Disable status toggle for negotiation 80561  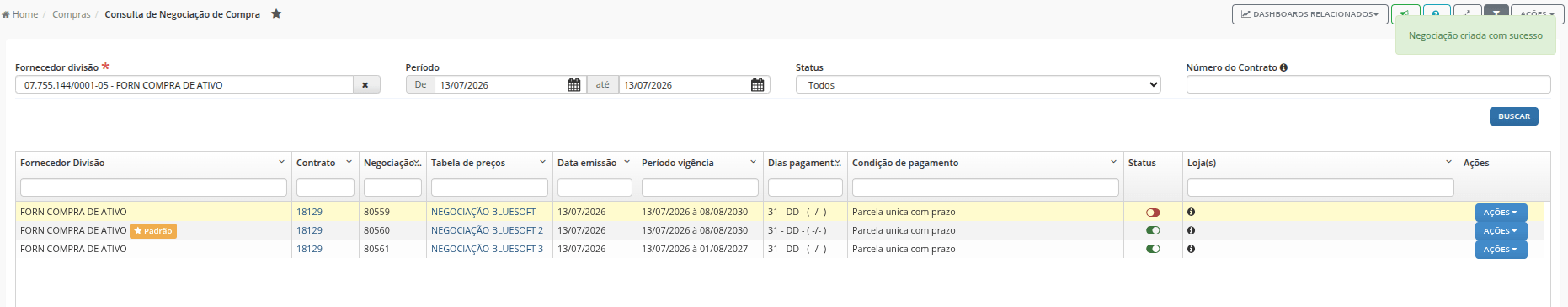[x=1153, y=249]
